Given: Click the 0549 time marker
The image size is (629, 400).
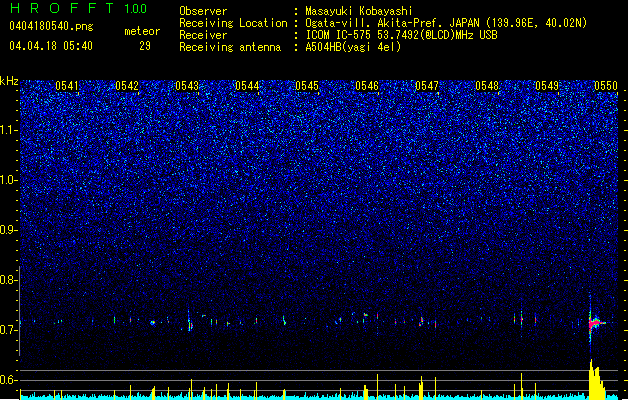Looking at the screenshot, I should 547,86.
